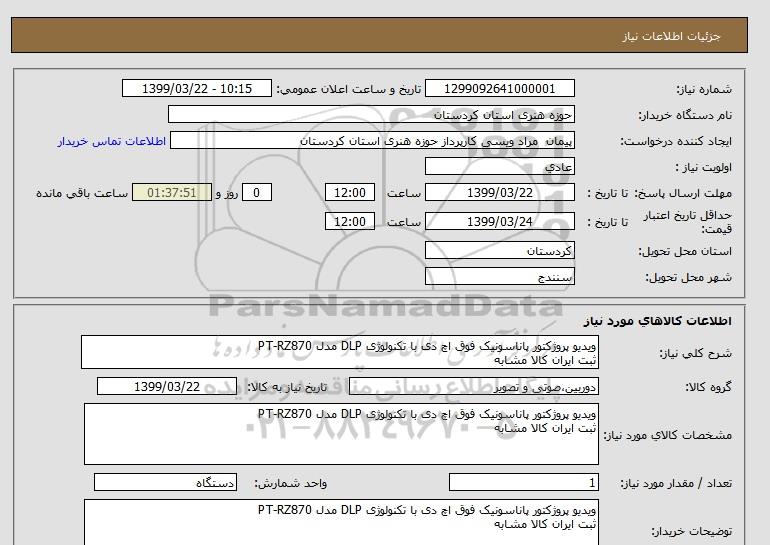
Task: Click the شماره نیاز label
Action: coord(704,89)
